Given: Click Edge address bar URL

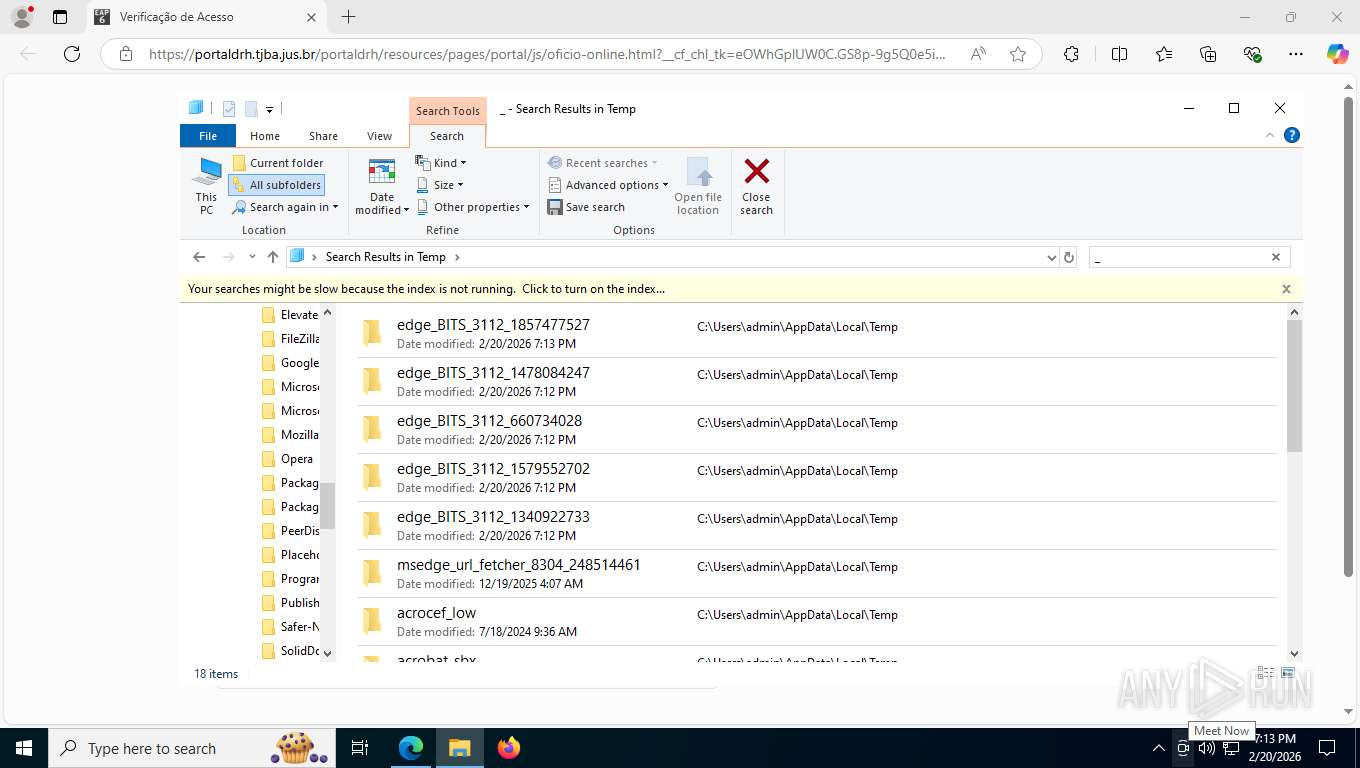Looking at the screenshot, I should click(547, 54).
